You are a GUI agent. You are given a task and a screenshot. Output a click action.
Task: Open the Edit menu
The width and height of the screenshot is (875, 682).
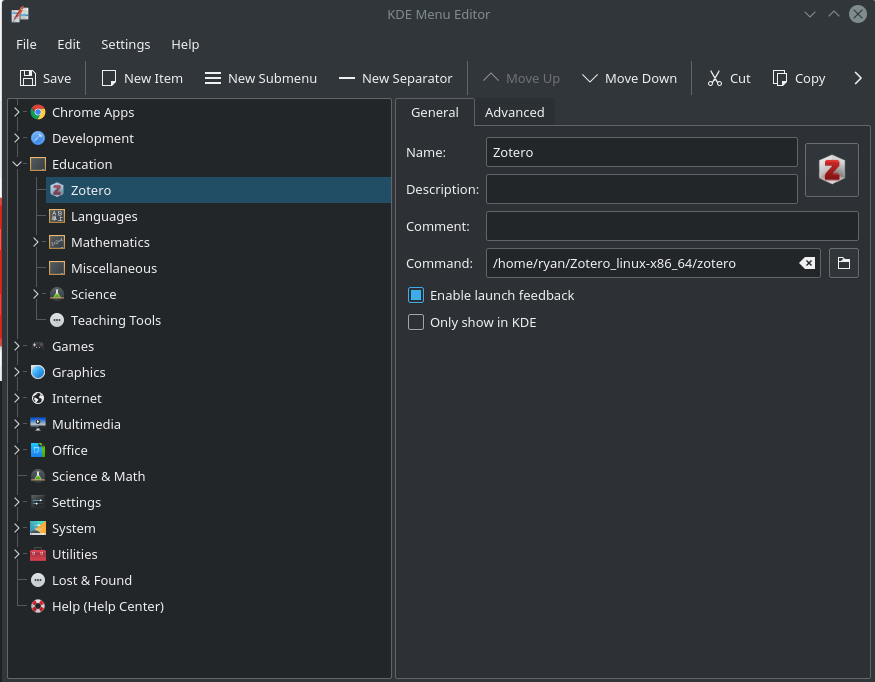coord(69,44)
